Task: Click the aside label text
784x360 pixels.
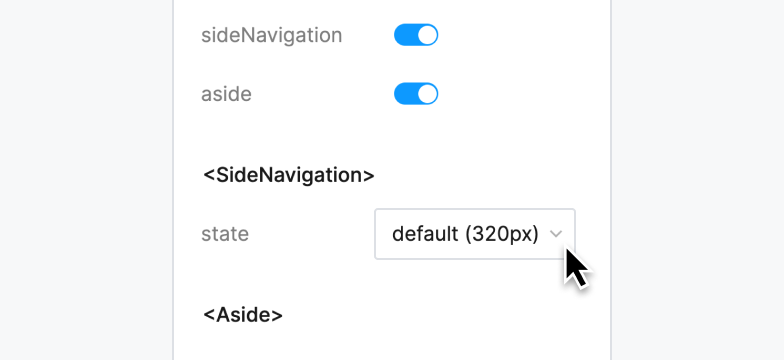Action: (226, 94)
